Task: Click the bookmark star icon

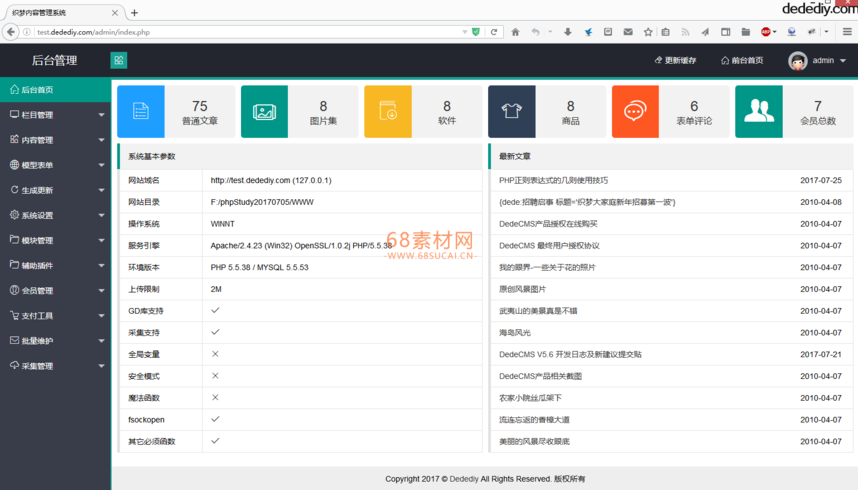Action: point(648,32)
